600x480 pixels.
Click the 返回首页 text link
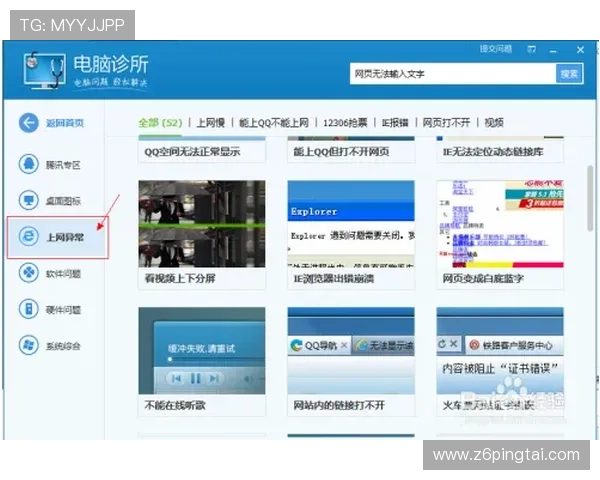pyautogui.click(x=65, y=123)
